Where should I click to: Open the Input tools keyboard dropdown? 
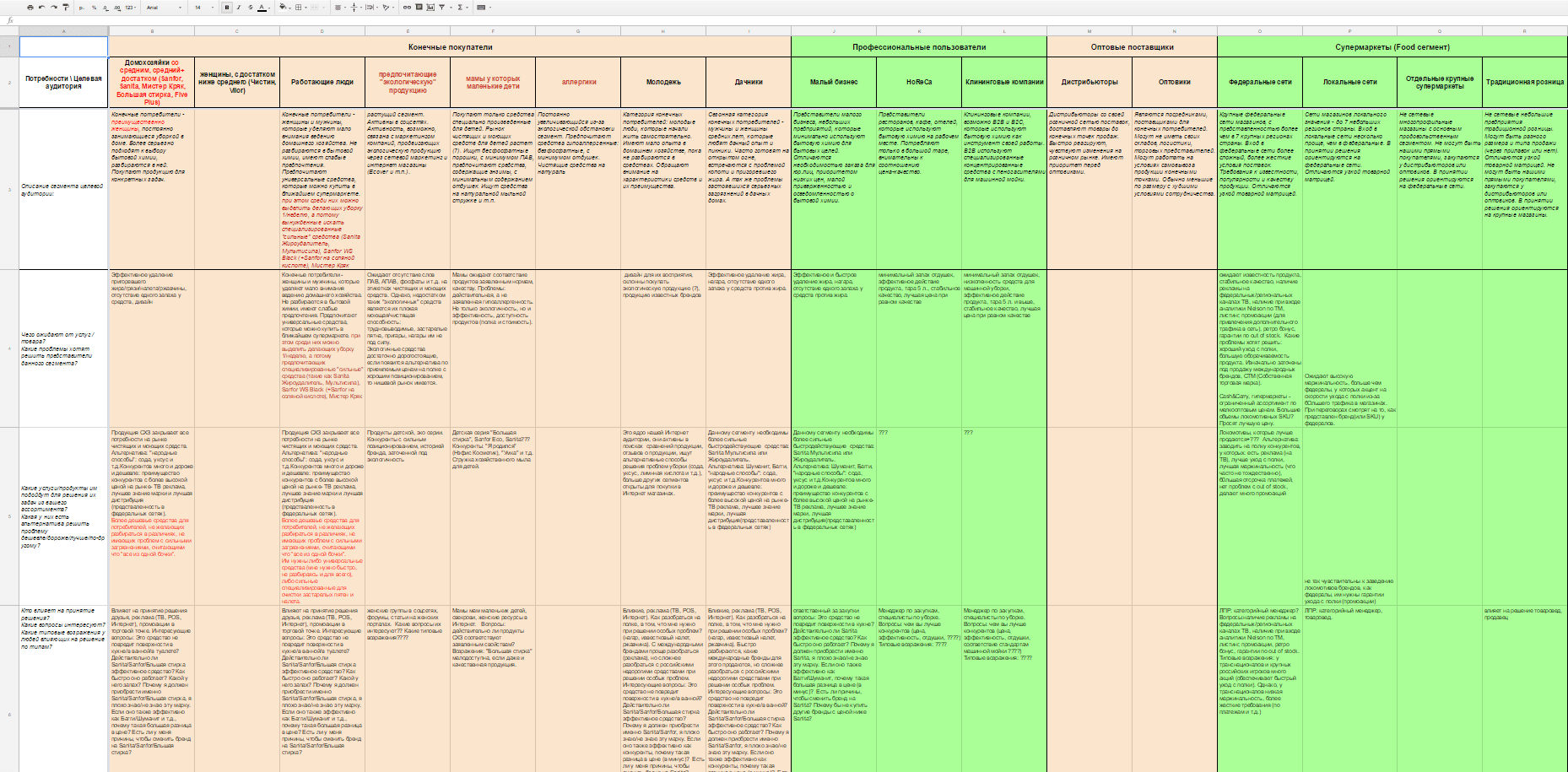click(484, 8)
